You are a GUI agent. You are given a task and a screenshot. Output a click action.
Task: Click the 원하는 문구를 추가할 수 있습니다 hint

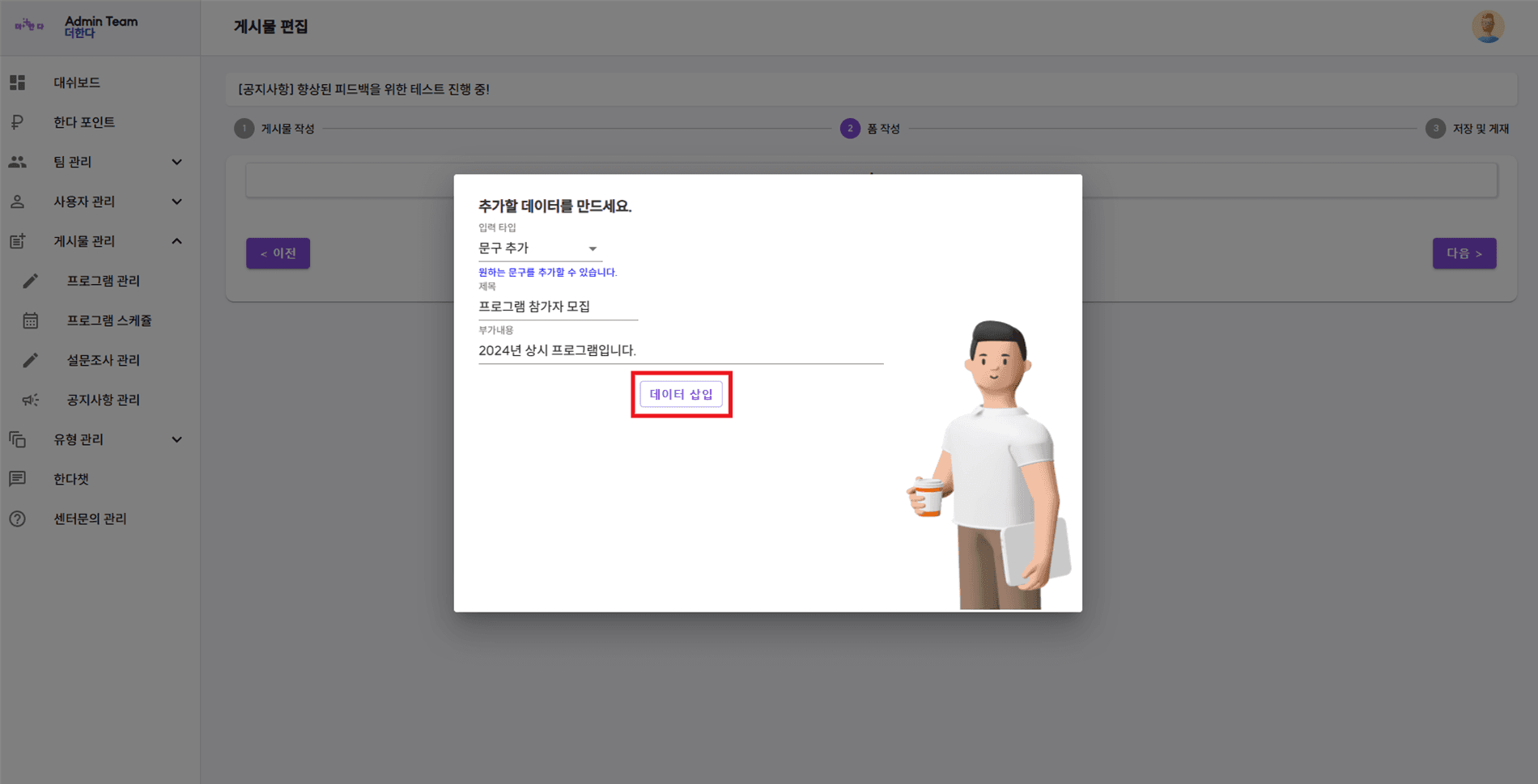pyautogui.click(x=548, y=273)
